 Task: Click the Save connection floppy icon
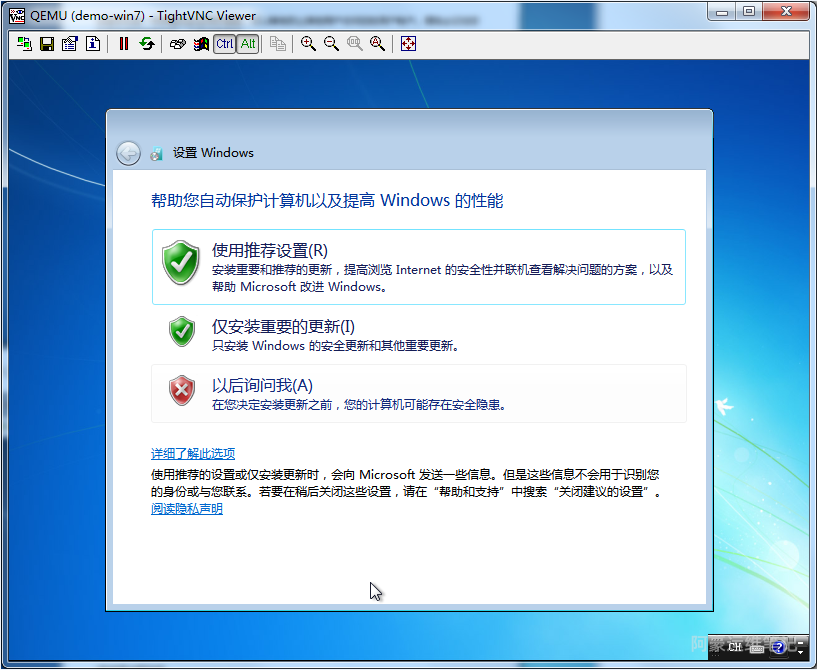tap(47, 44)
